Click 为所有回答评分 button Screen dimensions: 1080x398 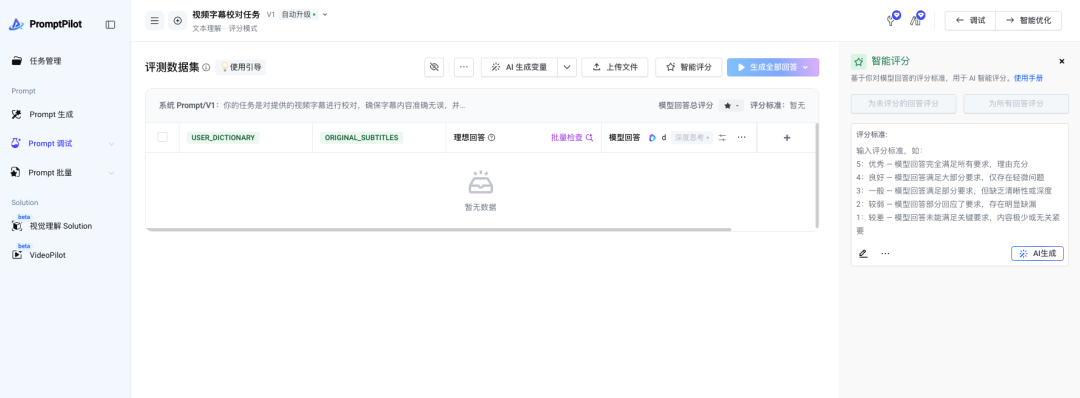[x=1016, y=104]
